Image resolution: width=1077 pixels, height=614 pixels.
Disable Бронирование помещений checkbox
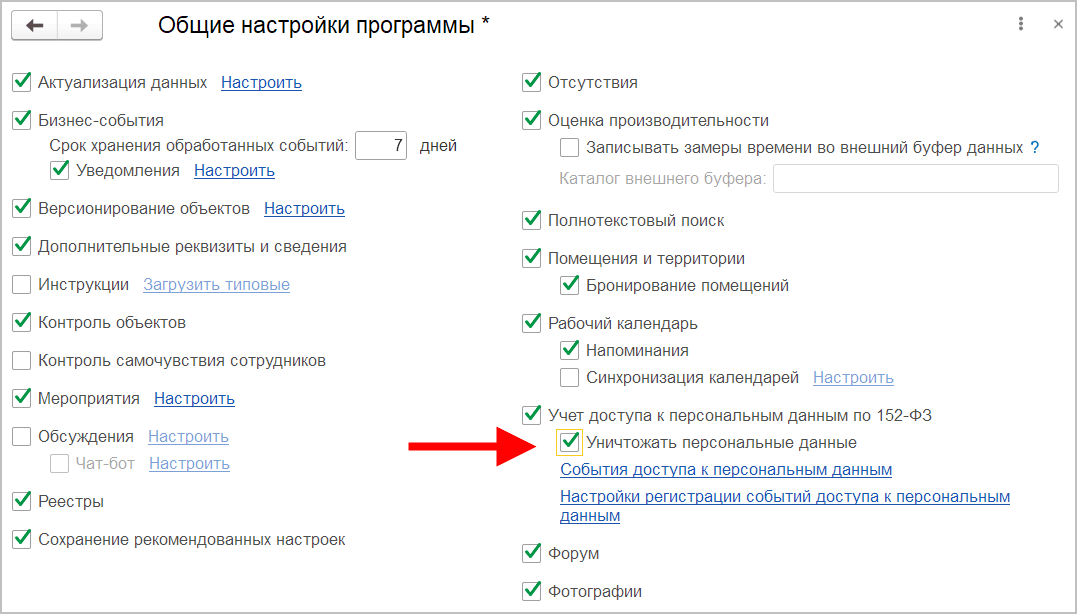(570, 286)
